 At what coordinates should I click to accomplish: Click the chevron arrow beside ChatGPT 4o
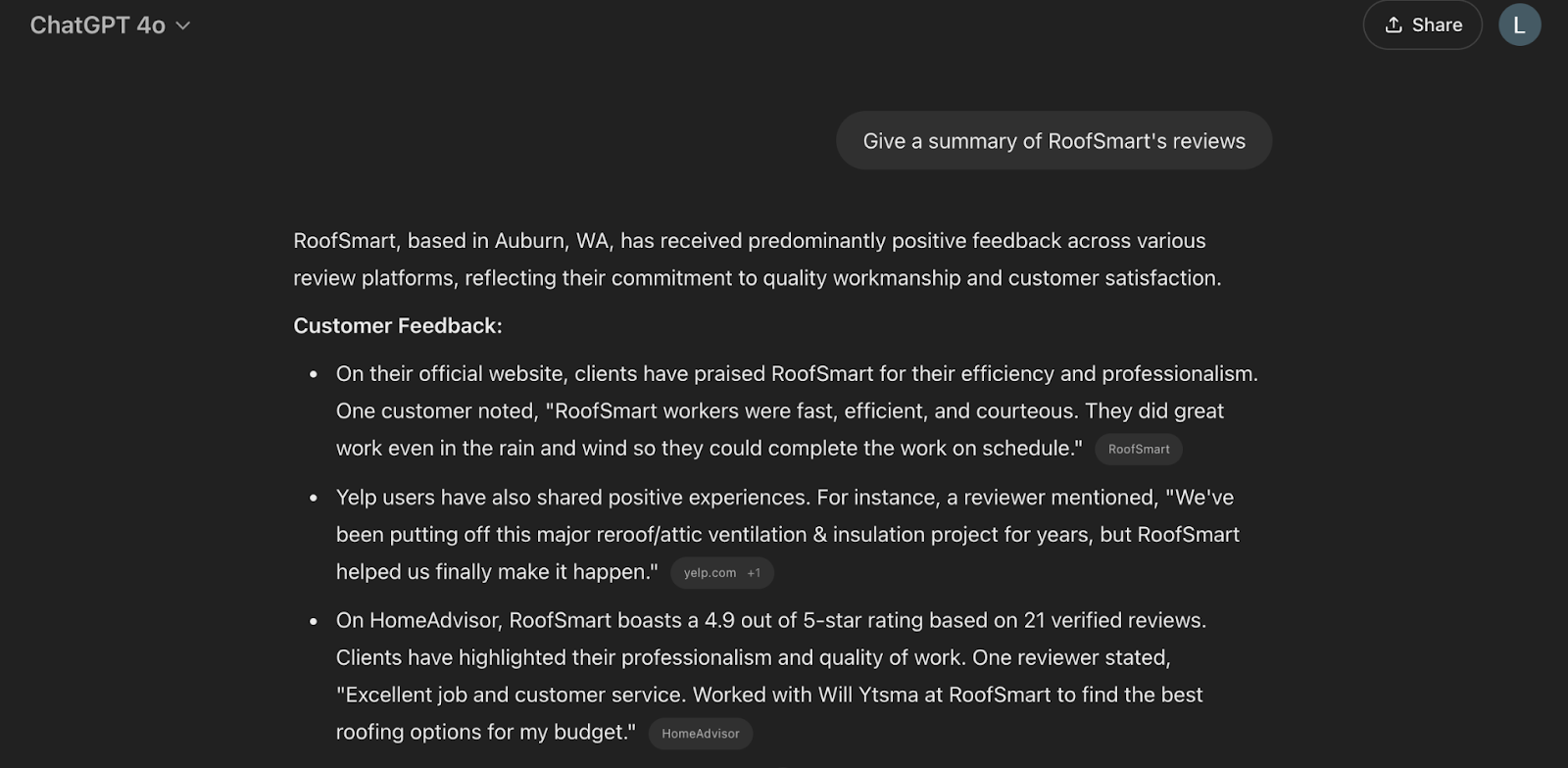click(183, 26)
